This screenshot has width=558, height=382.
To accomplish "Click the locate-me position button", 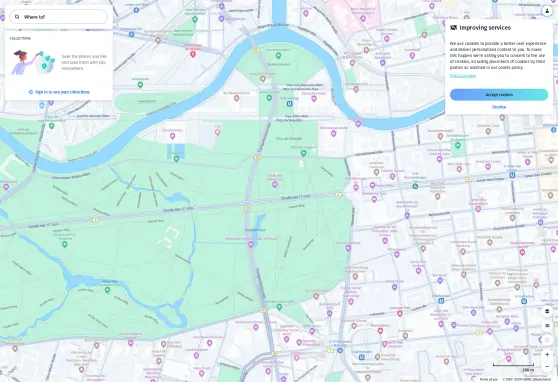I will (x=547, y=340).
